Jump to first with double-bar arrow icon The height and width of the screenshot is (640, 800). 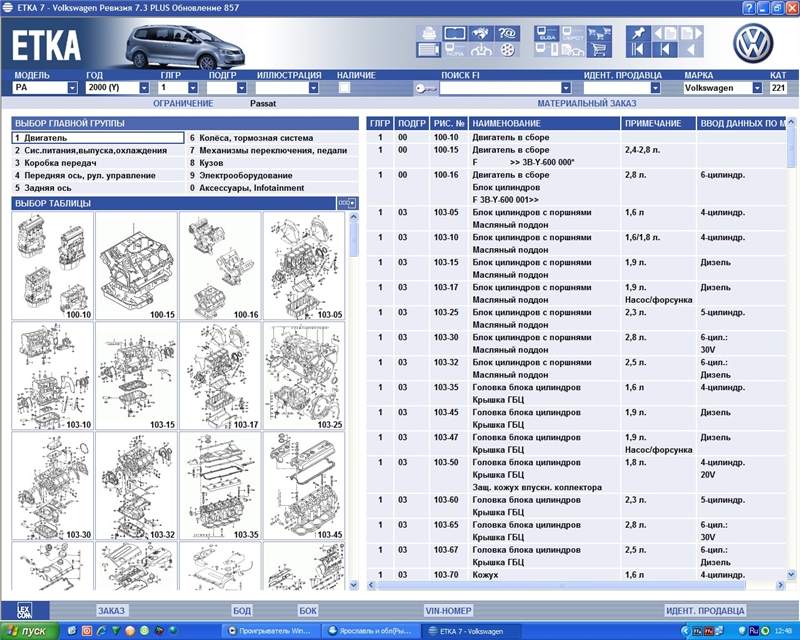pos(638,50)
